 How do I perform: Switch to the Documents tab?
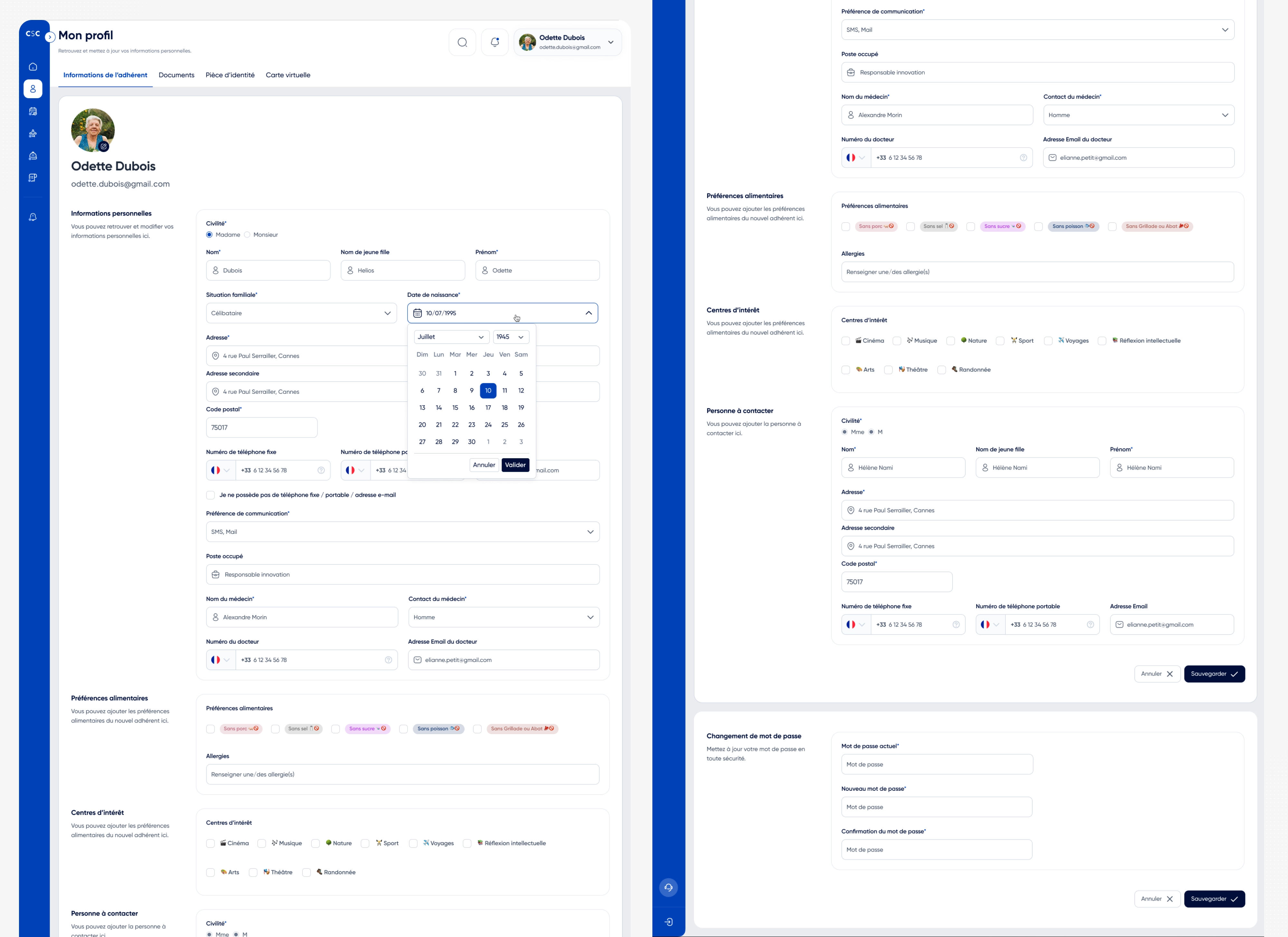pyautogui.click(x=177, y=75)
